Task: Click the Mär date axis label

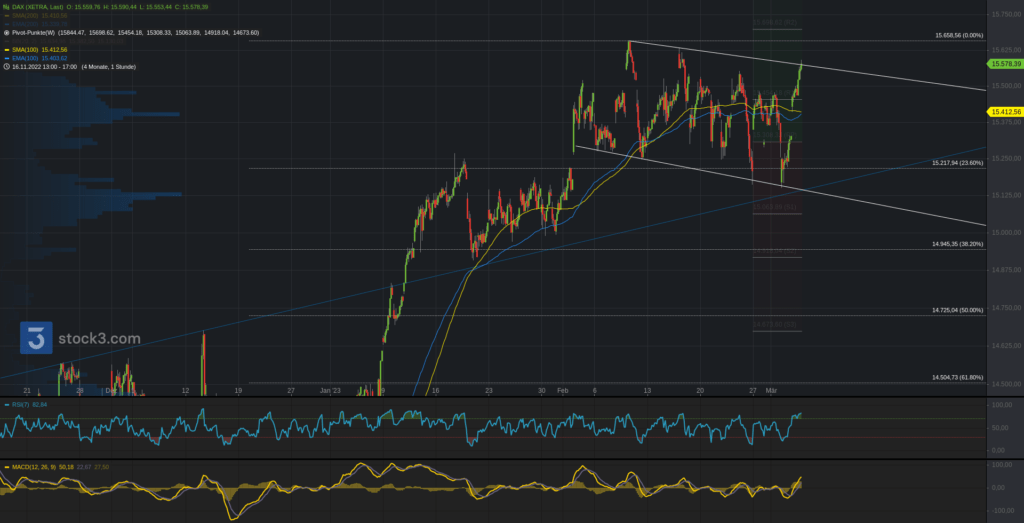Action: [x=772, y=390]
